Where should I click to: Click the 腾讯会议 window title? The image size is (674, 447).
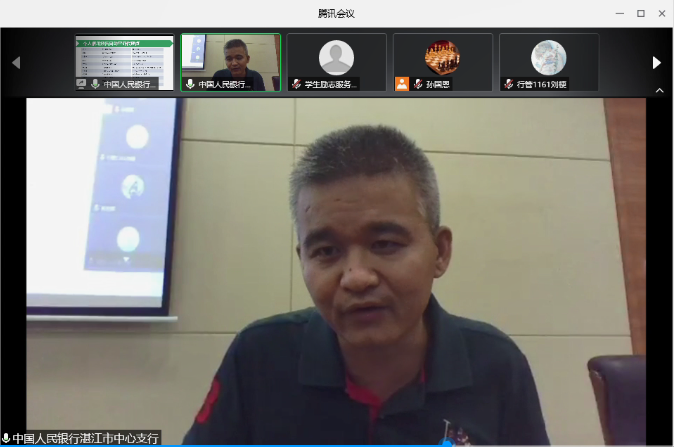(x=336, y=13)
